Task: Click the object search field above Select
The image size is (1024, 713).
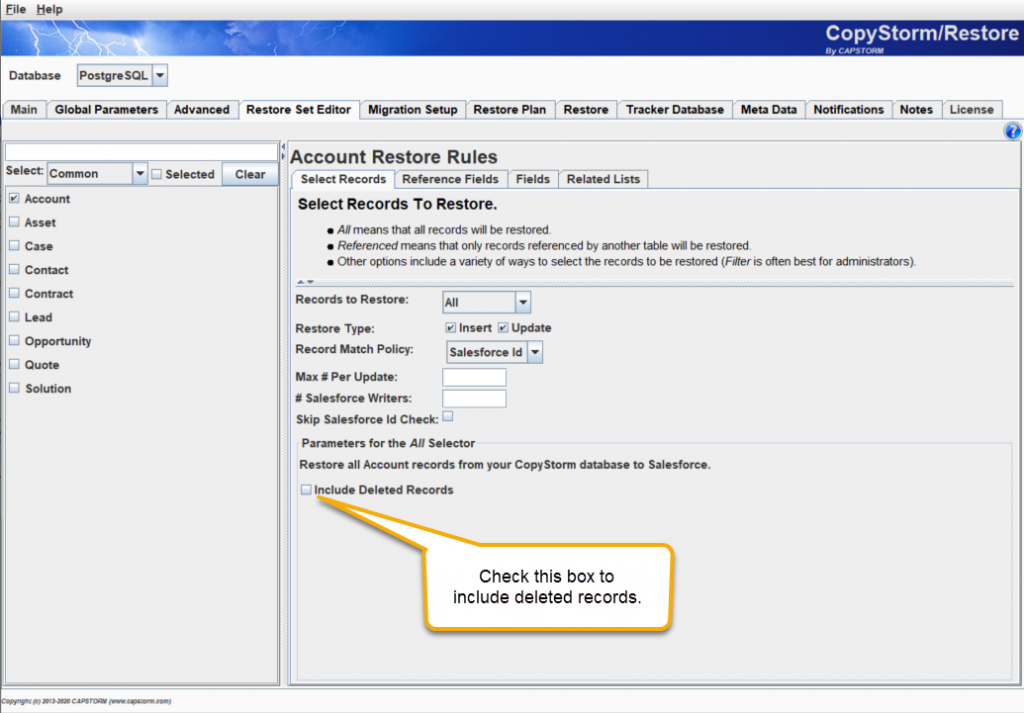Action: tap(142, 151)
